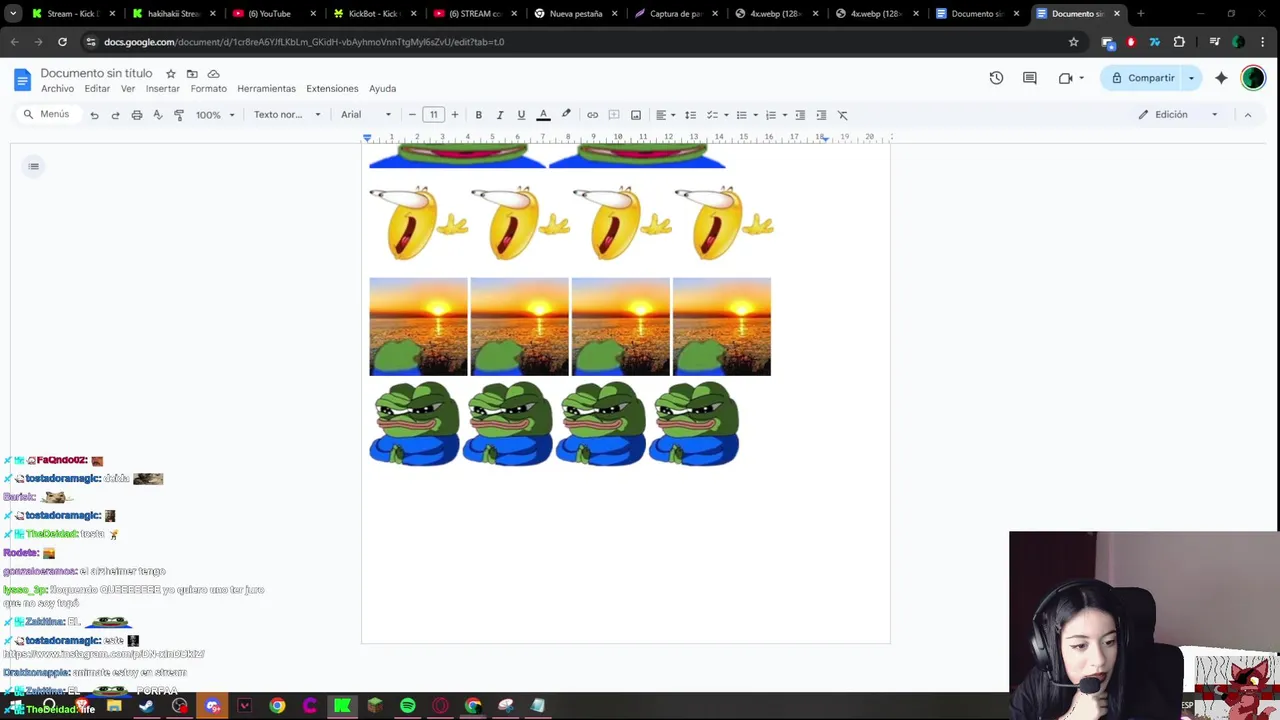Show all comments icon

click(x=1030, y=78)
